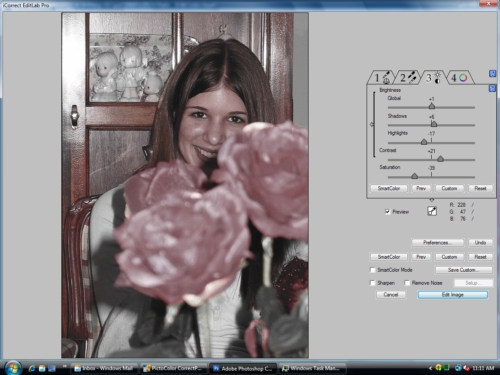
Task: Click the Shadows slider handle
Action: [x=434, y=124]
